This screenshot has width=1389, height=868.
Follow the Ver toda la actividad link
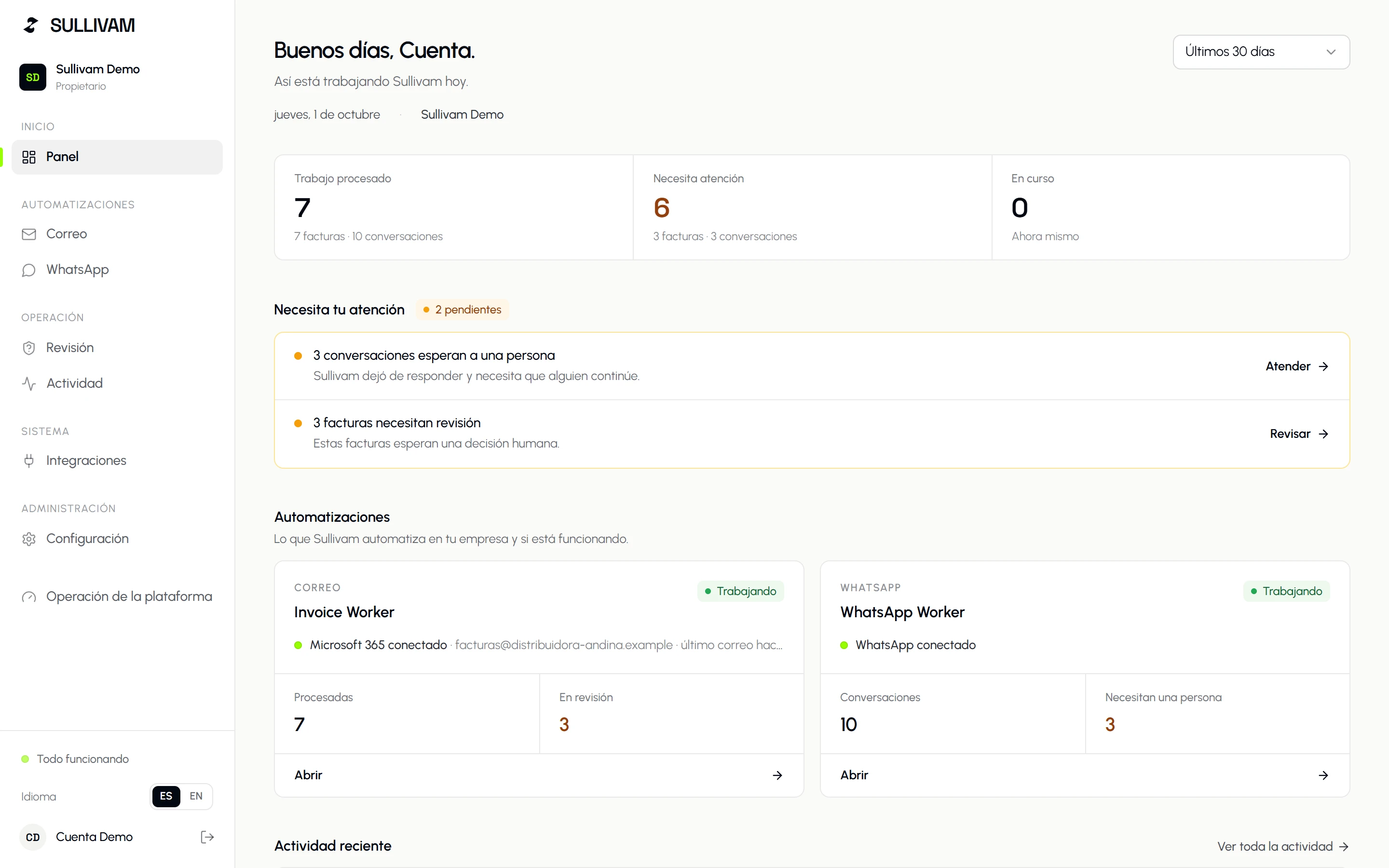1282,846
